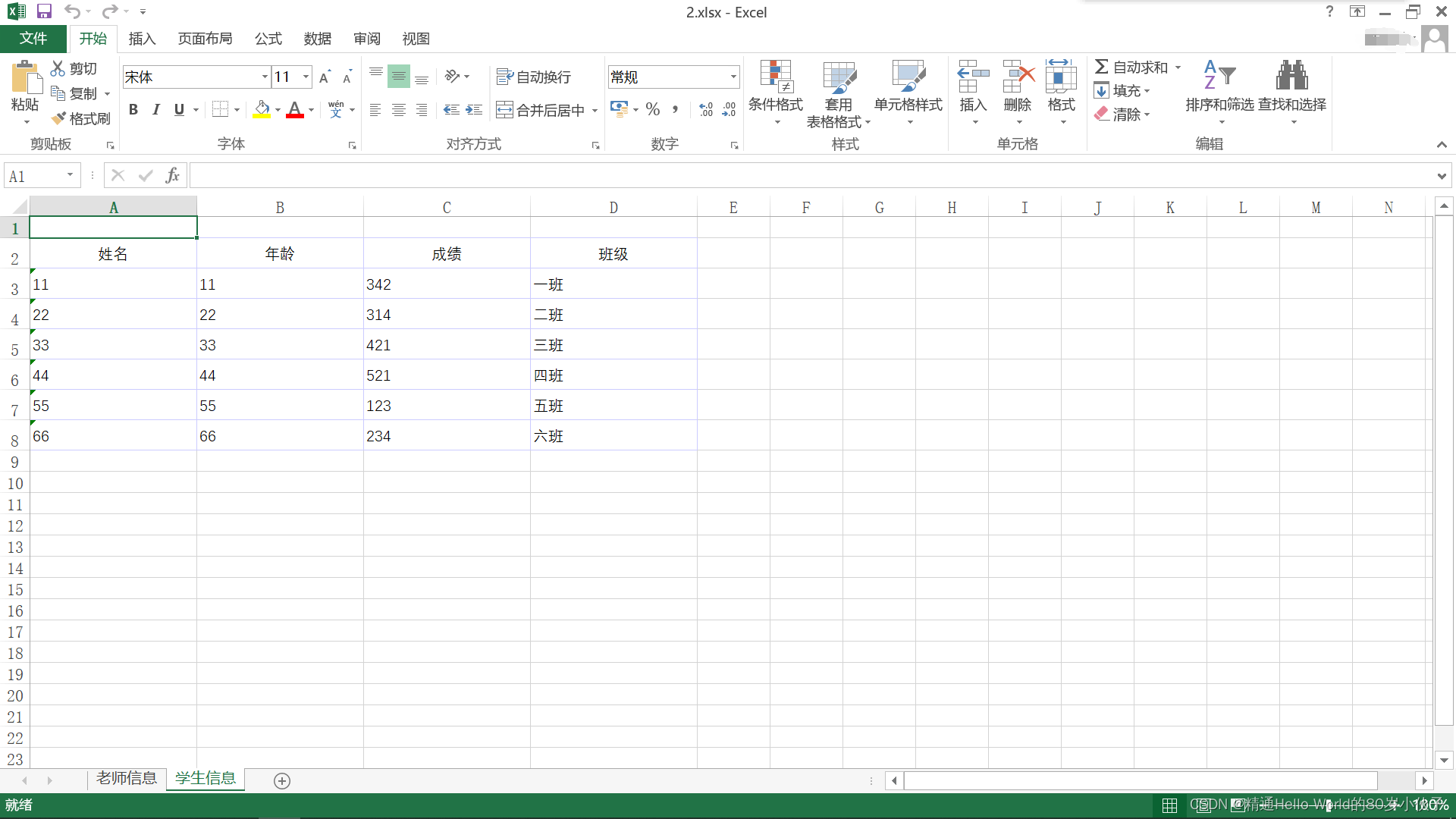Click the 清除 Clear button

click(1122, 115)
